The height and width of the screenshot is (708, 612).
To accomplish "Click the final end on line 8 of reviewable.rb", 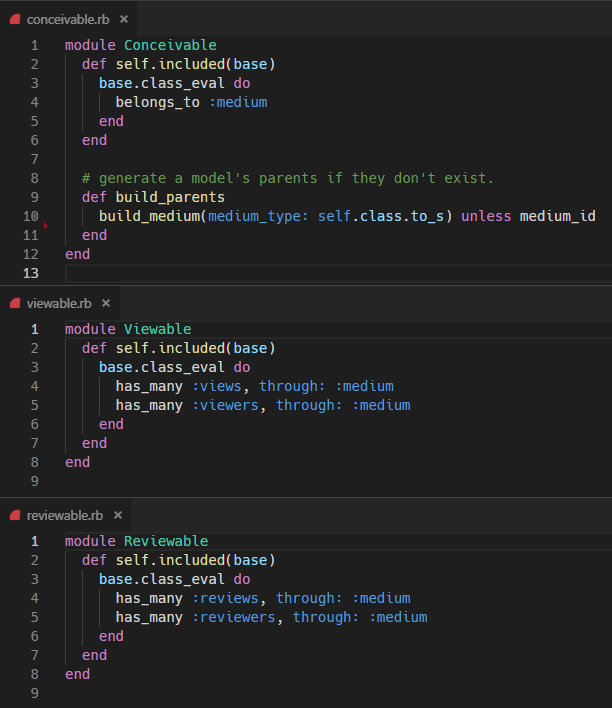I will pyautogui.click(x=77, y=674).
